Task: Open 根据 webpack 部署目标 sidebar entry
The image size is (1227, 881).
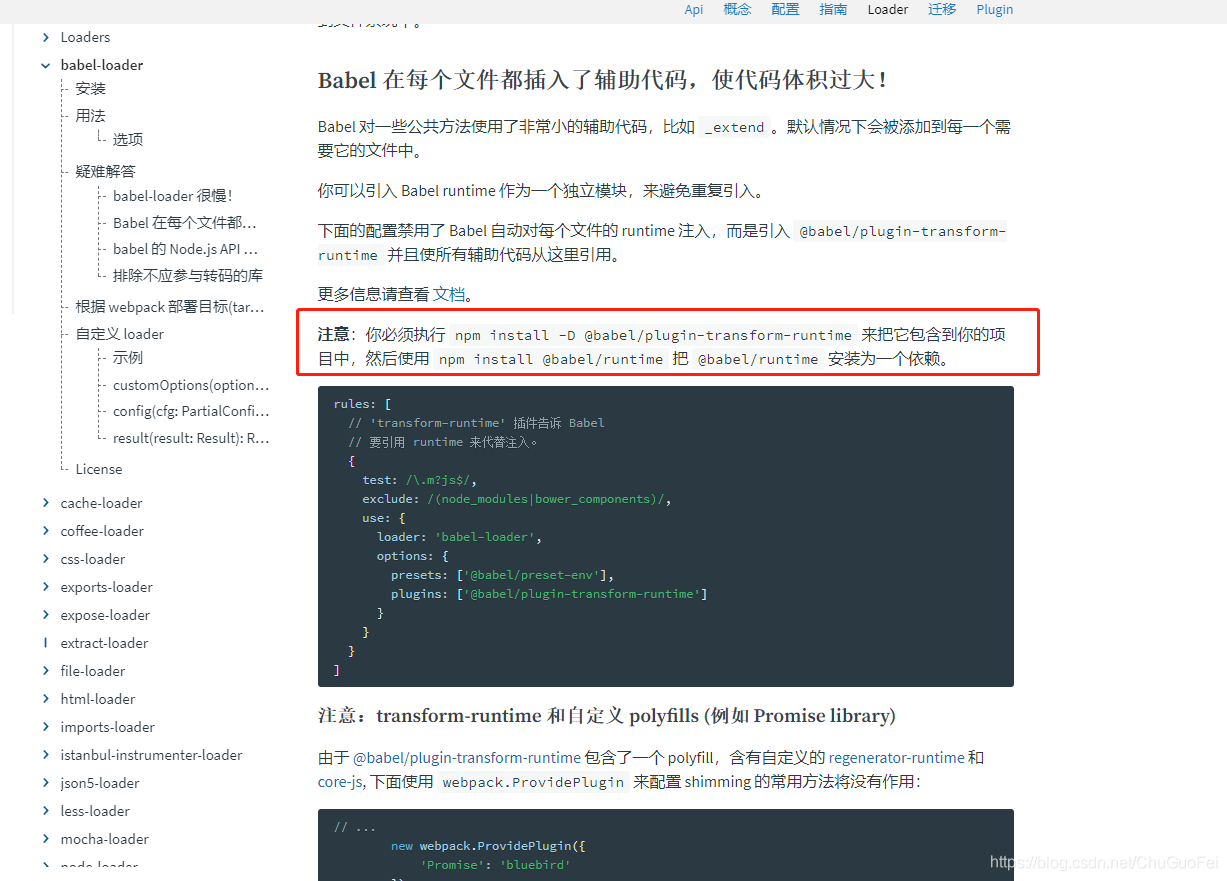Action: [x=170, y=307]
